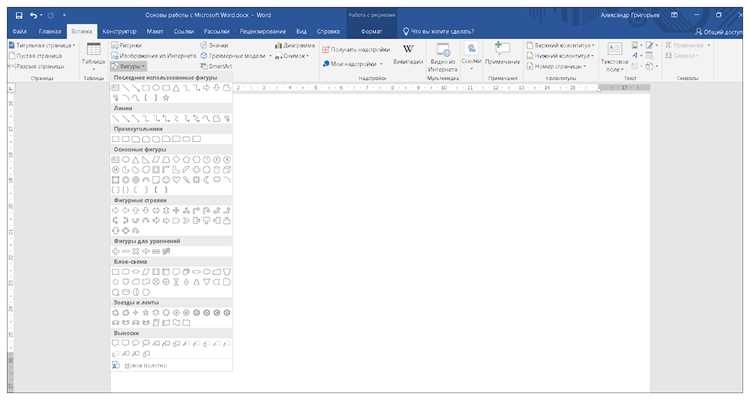Insert a SmartArt graphic

point(216,67)
